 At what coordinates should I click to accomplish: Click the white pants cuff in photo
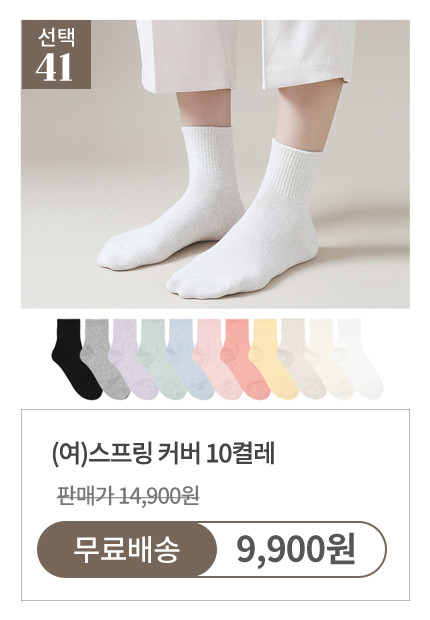(x=245, y=55)
